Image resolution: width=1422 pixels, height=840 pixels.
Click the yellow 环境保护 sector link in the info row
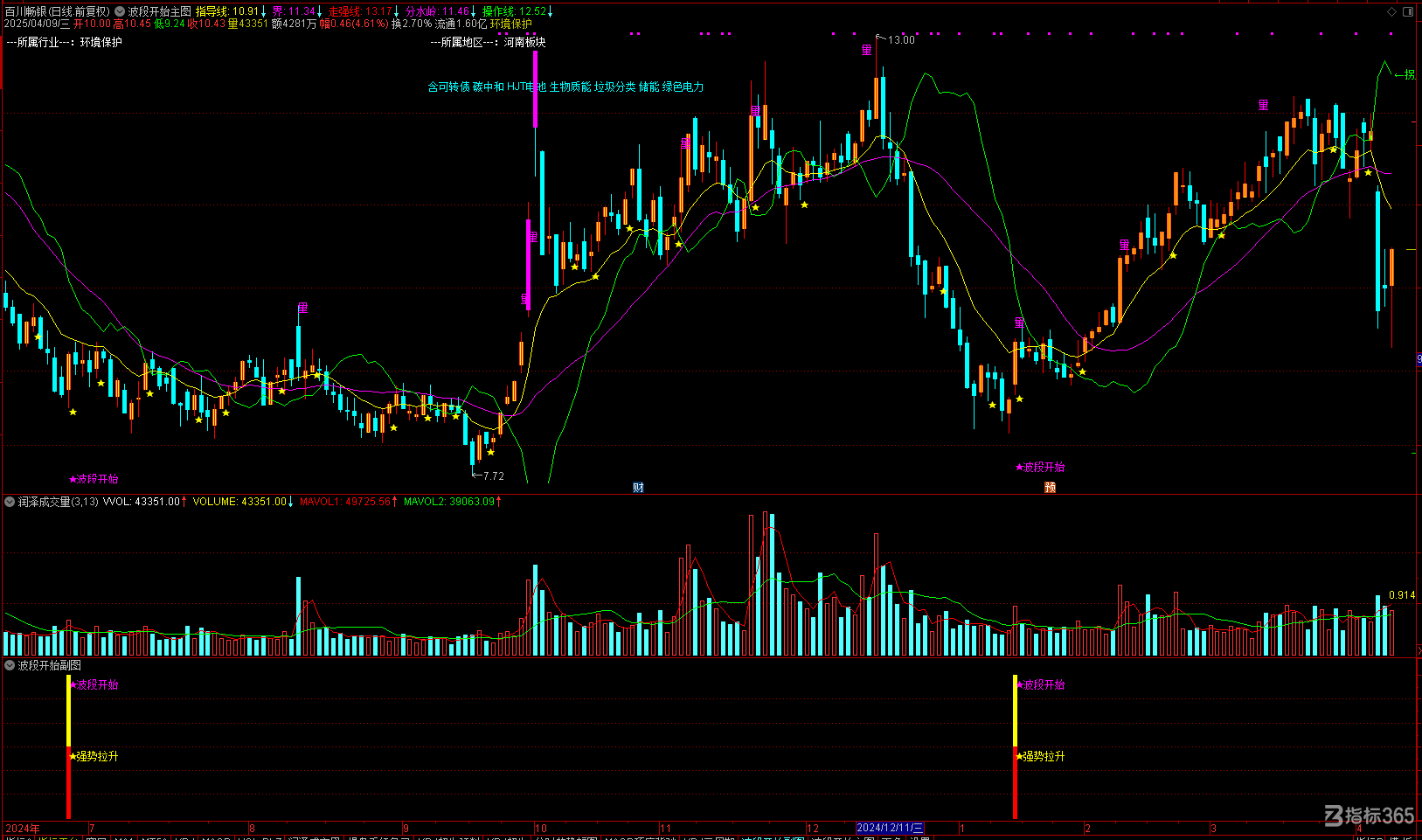(510, 24)
